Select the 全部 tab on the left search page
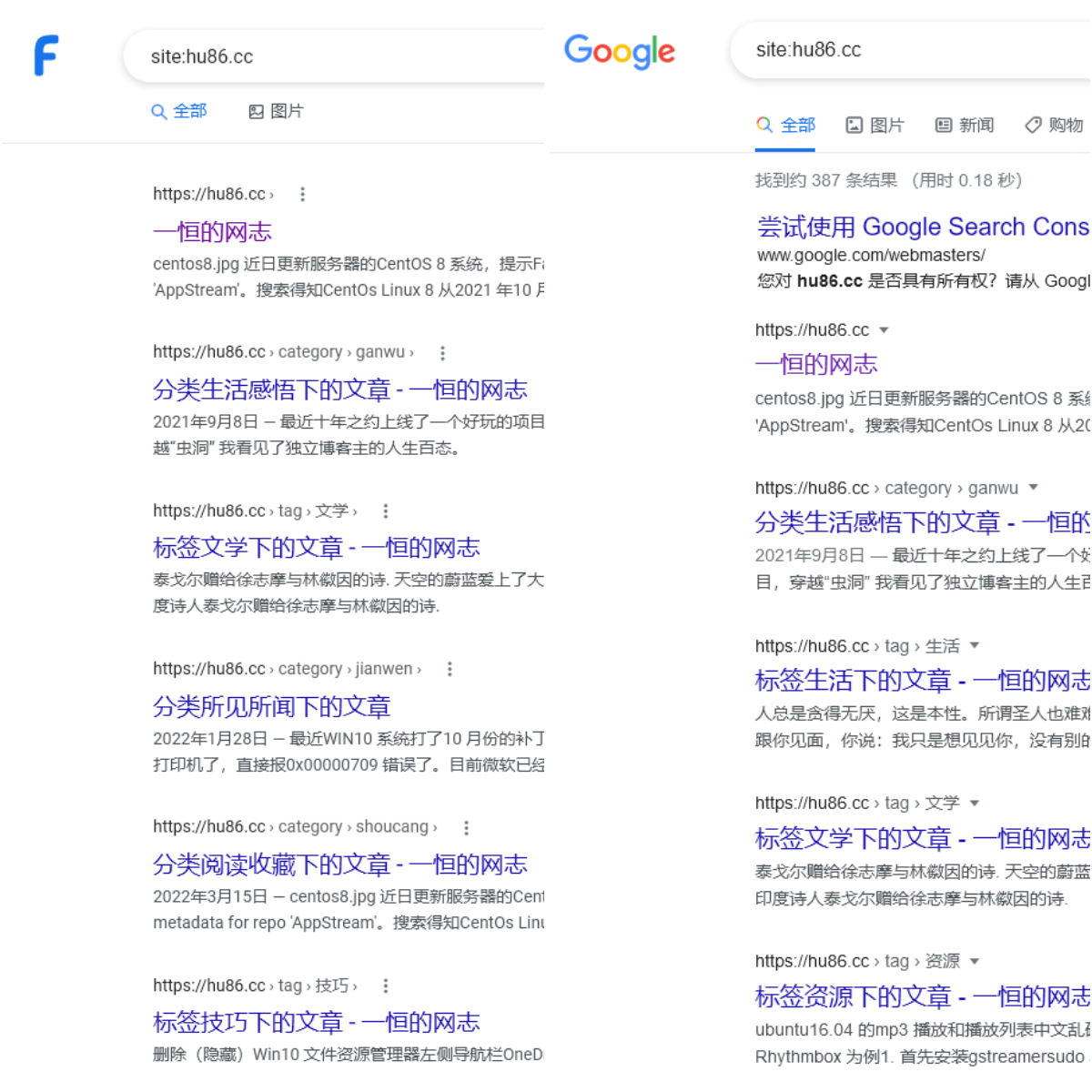The width and height of the screenshot is (1092, 1092). pyautogui.click(x=179, y=111)
